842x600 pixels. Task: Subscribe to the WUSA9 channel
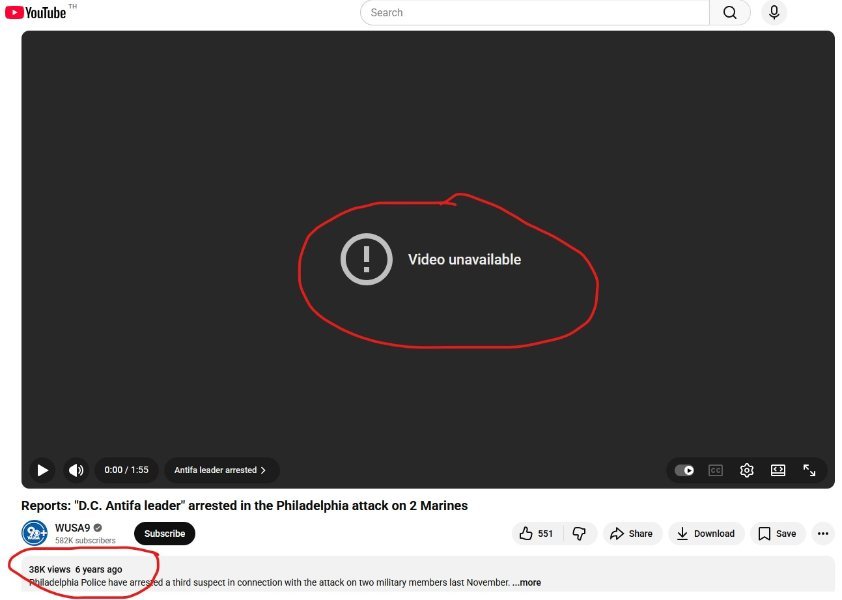164,534
